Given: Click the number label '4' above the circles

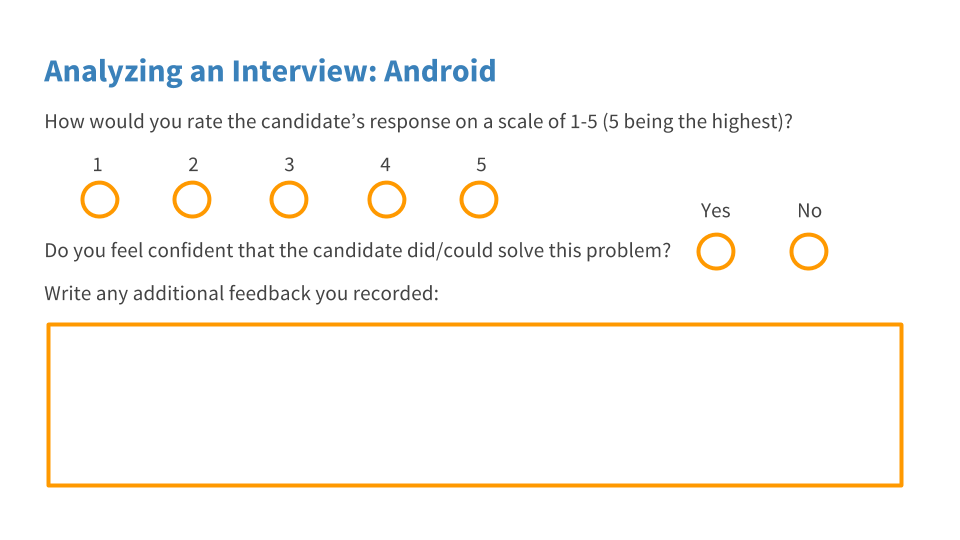Looking at the screenshot, I should click(x=385, y=165).
